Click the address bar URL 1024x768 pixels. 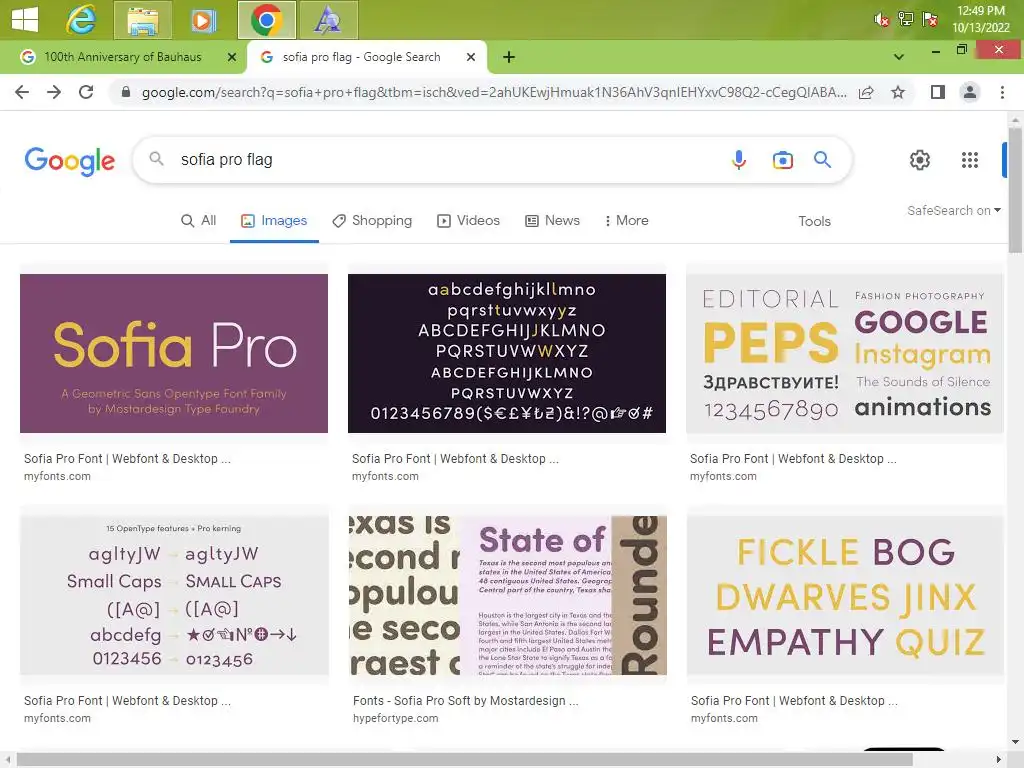[x=494, y=92]
